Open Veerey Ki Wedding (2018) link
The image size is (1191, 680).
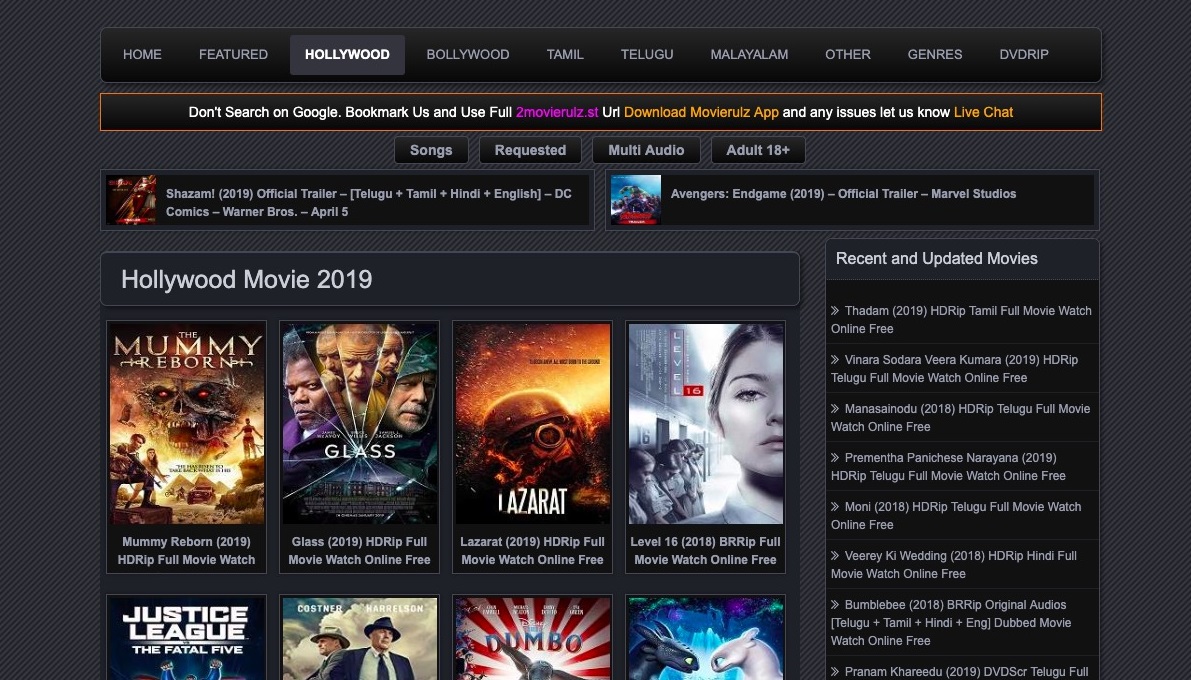tap(953, 565)
